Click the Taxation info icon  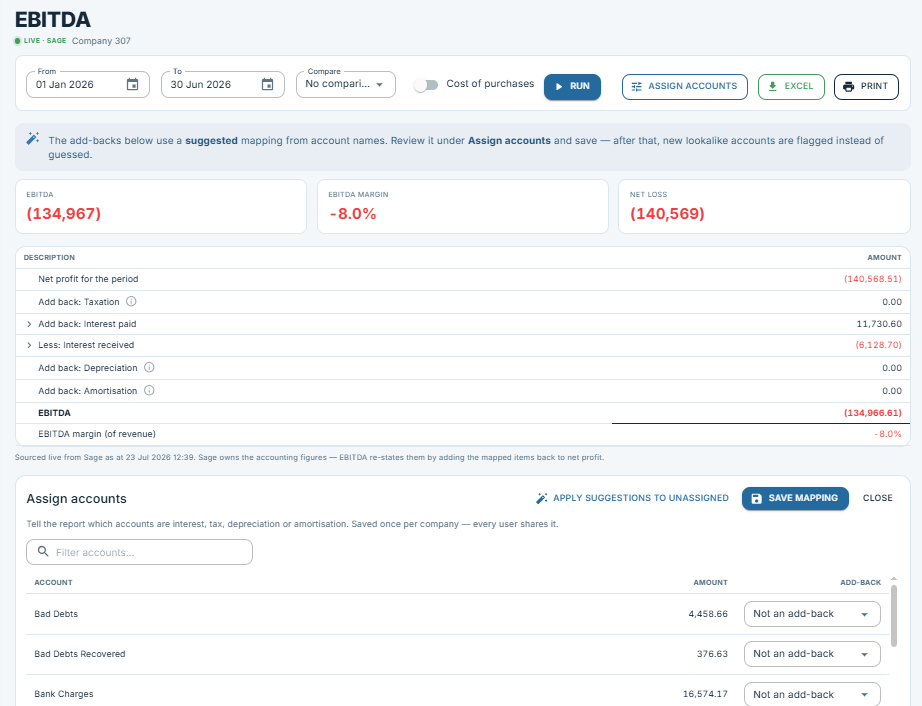(131, 302)
